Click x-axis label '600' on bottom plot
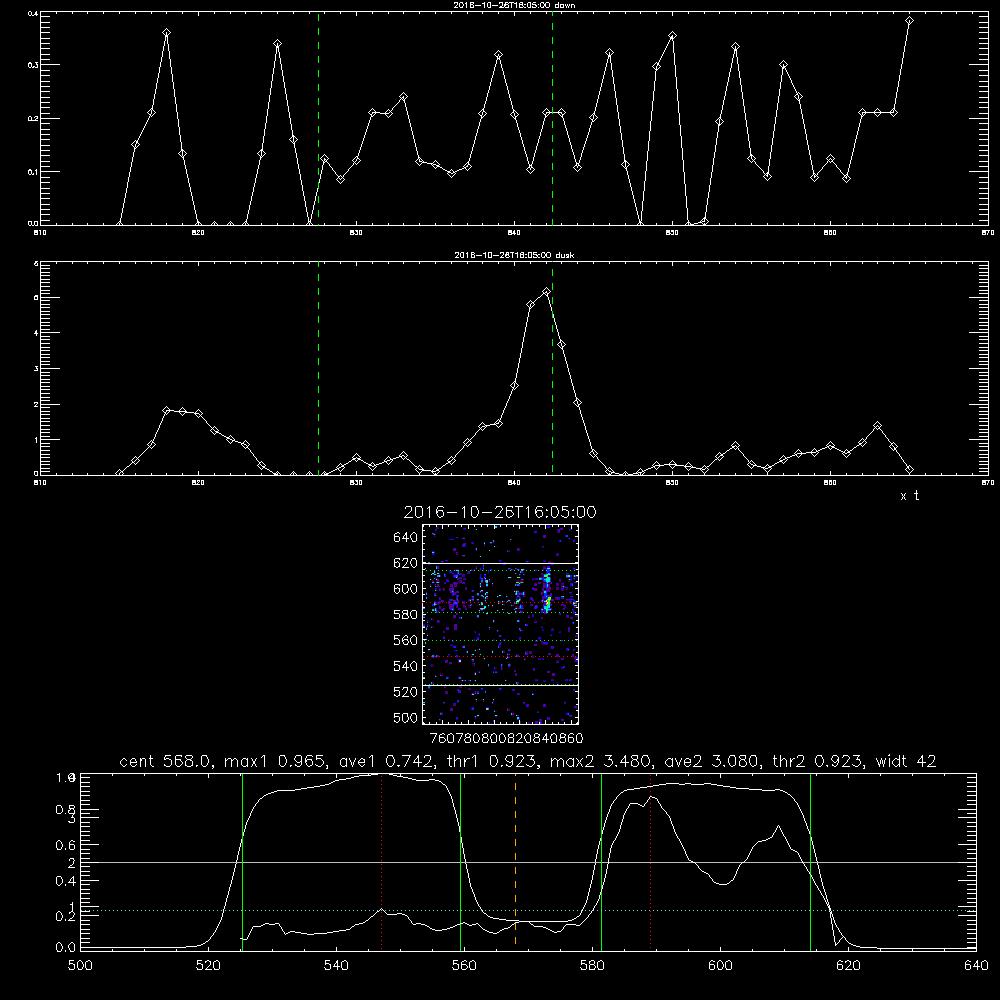Viewport: 1000px width, 1000px height. point(721,966)
